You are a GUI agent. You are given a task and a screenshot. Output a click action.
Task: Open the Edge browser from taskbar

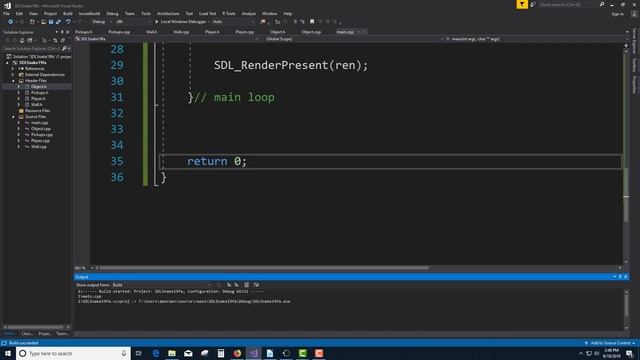pyautogui.click(x=156, y=353)
